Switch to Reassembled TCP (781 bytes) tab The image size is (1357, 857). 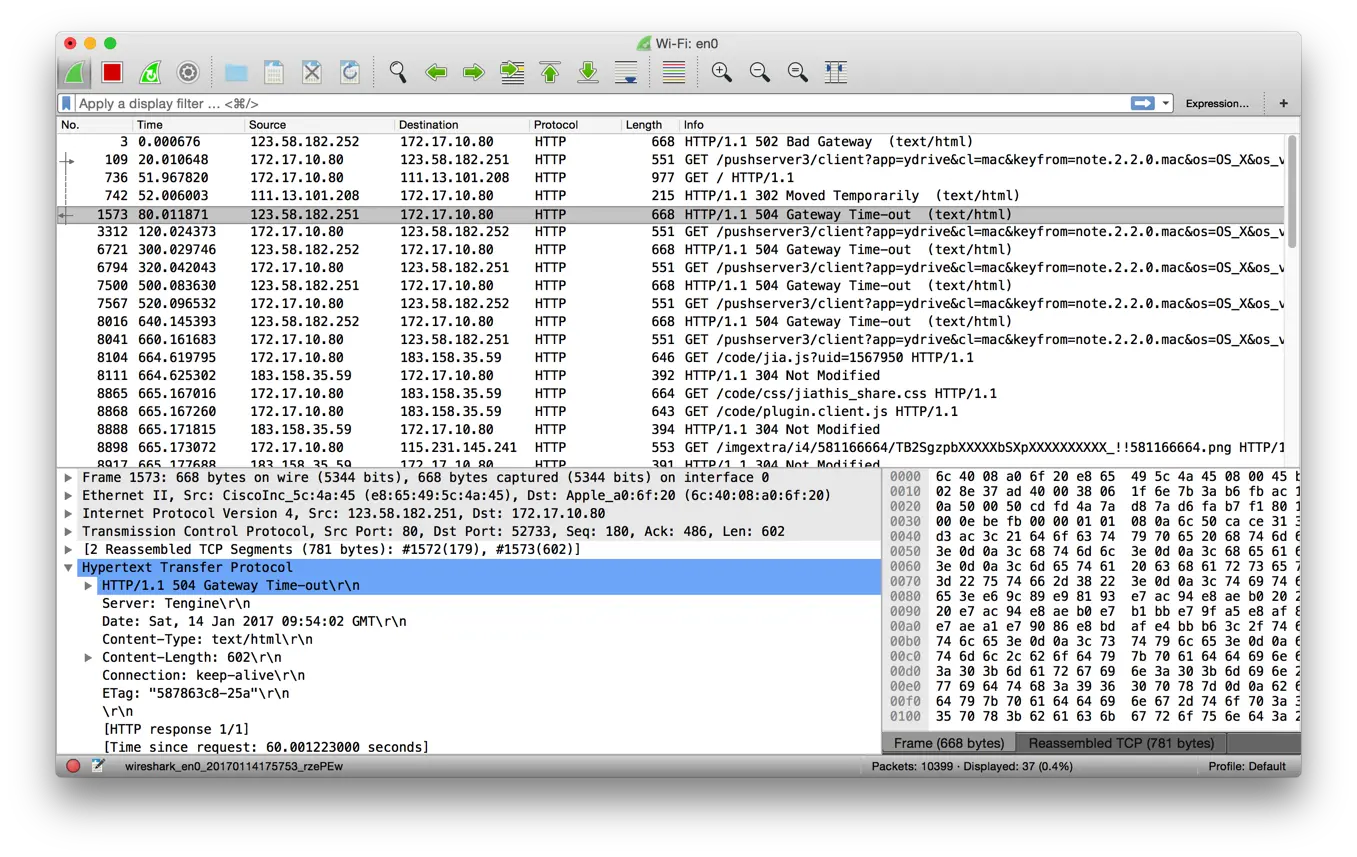1121,743
